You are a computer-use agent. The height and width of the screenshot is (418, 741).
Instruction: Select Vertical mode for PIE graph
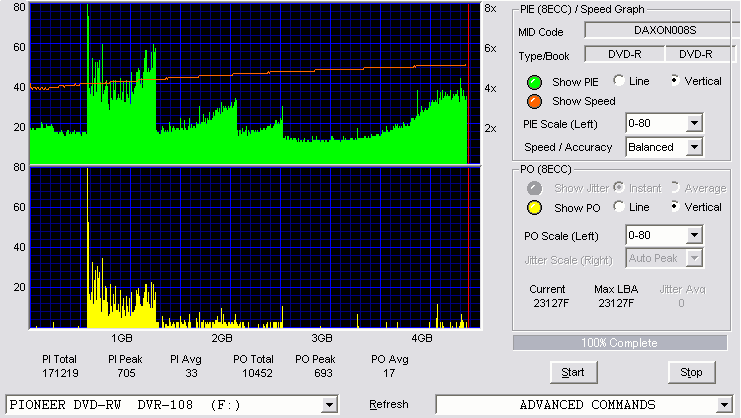tap(675, 80)
